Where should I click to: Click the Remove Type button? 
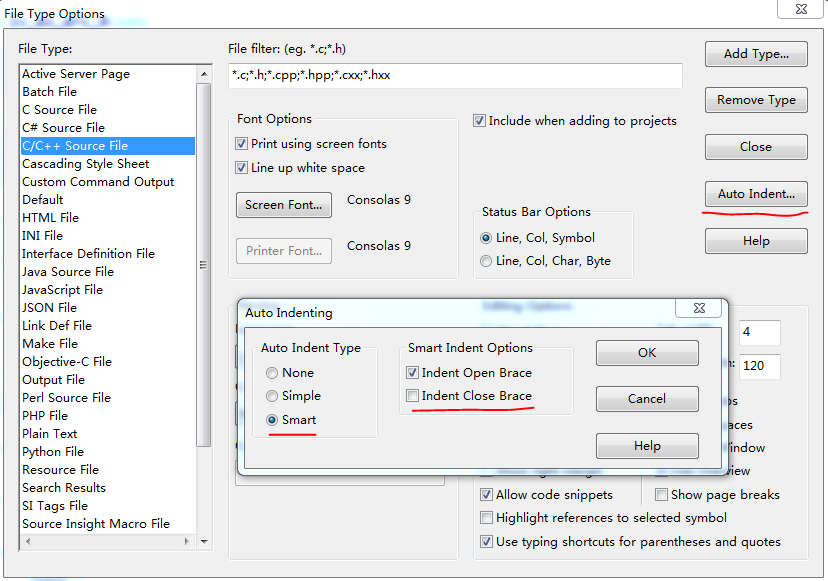[x=756, y=100]
